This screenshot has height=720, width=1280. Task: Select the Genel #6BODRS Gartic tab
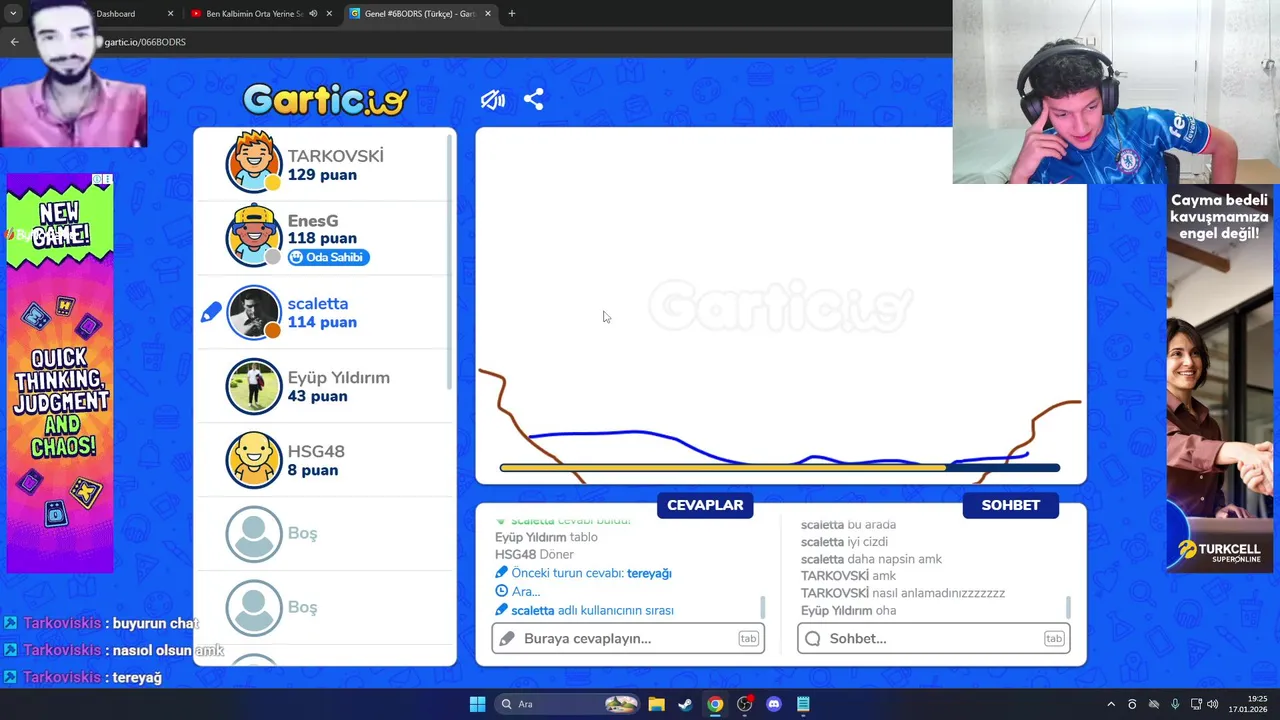420,14
